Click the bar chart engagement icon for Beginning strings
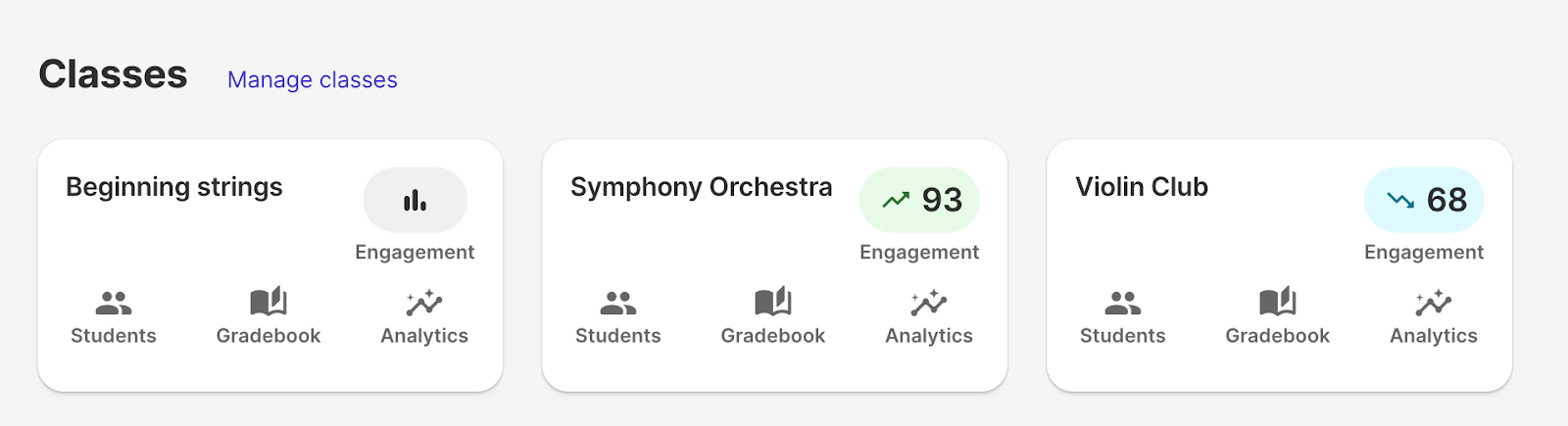Viewport: 1568px width, 426px height. click(x=416, y=200)
